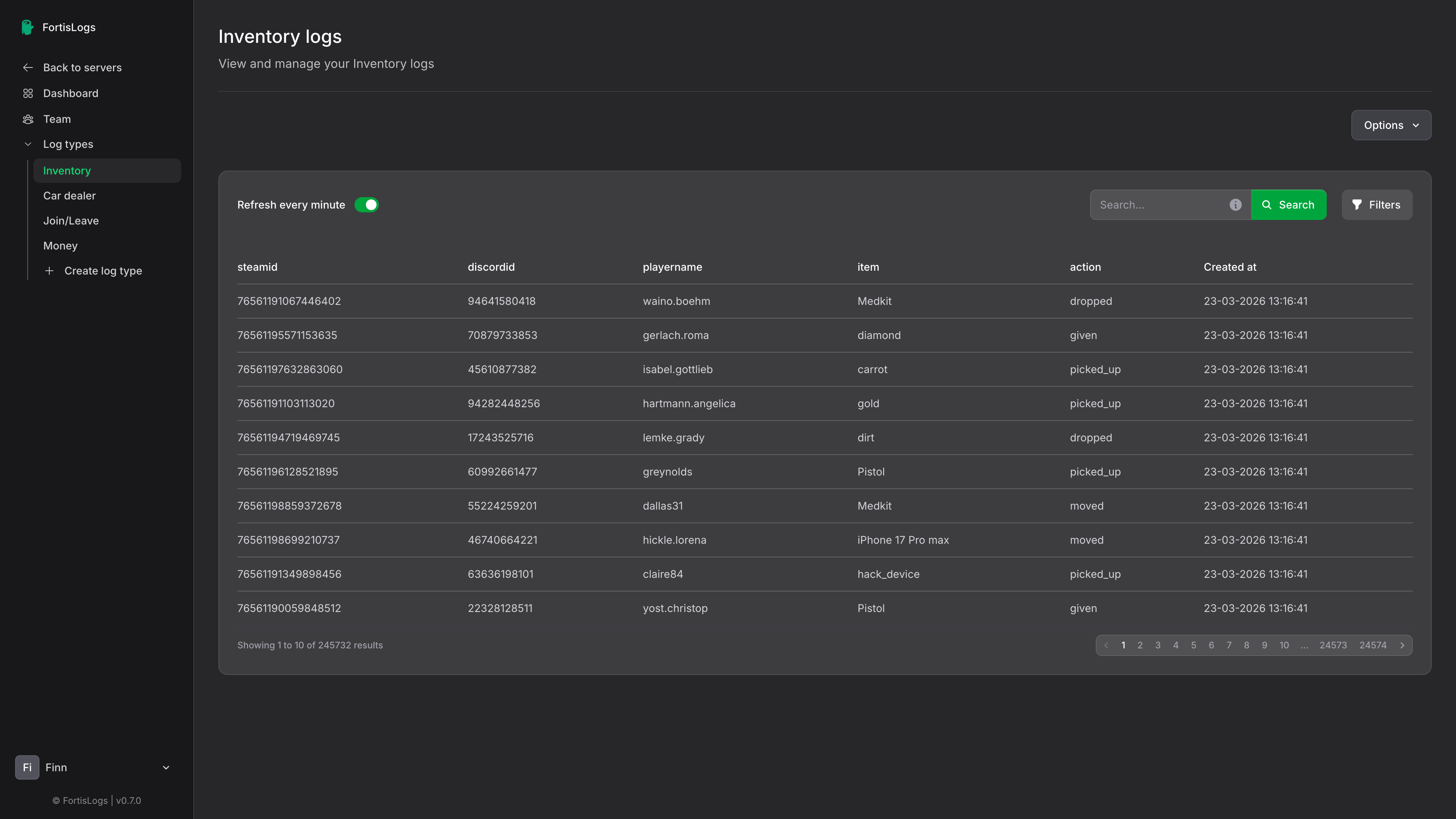The height and width of the screenshot is (819, 1456).
Task: Click the info icon in the search box
Action: pyautogui.click(x=1235, y=205)
